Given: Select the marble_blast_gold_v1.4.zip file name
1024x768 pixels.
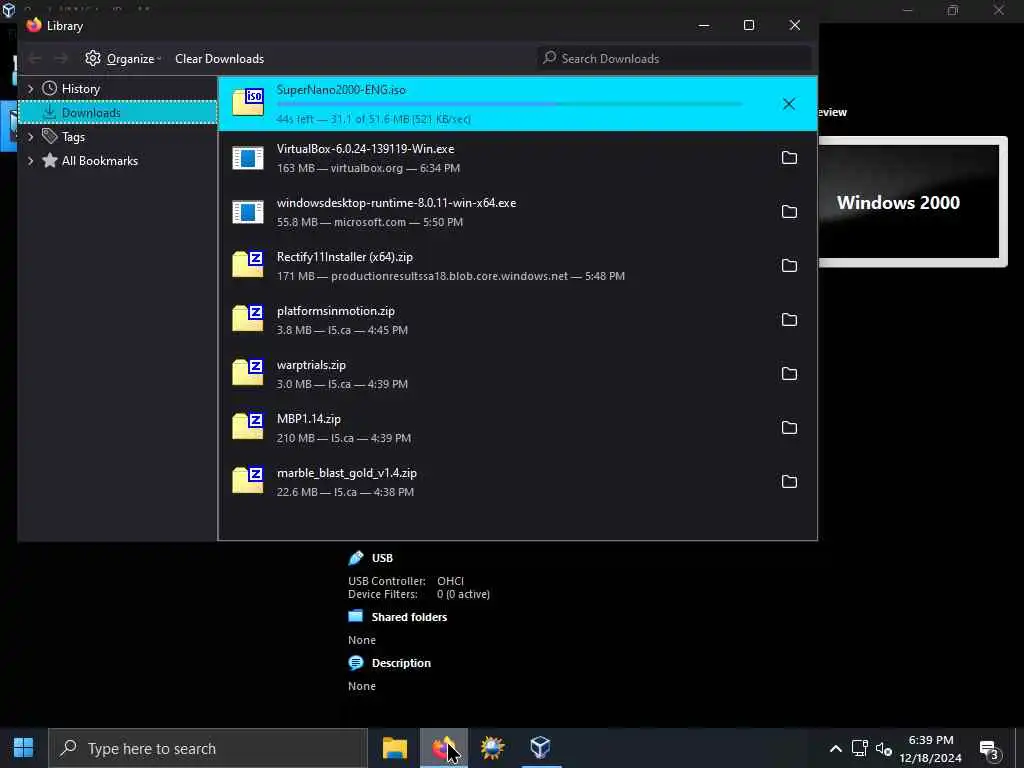Looking at the screenshot, I should click(346, 473).
